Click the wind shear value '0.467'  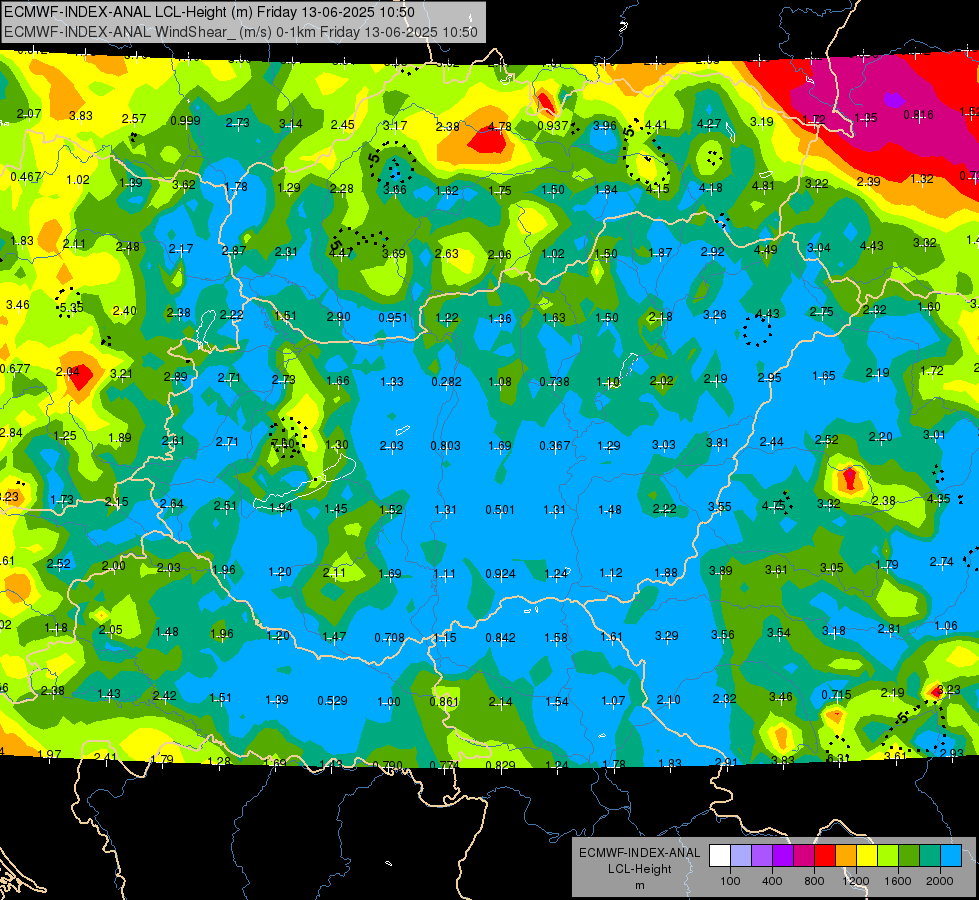[x=26, y=177]
